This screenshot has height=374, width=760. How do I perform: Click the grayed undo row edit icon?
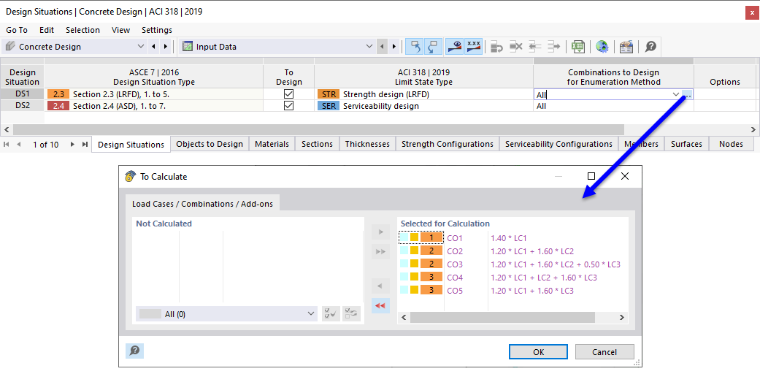[497, 47]
